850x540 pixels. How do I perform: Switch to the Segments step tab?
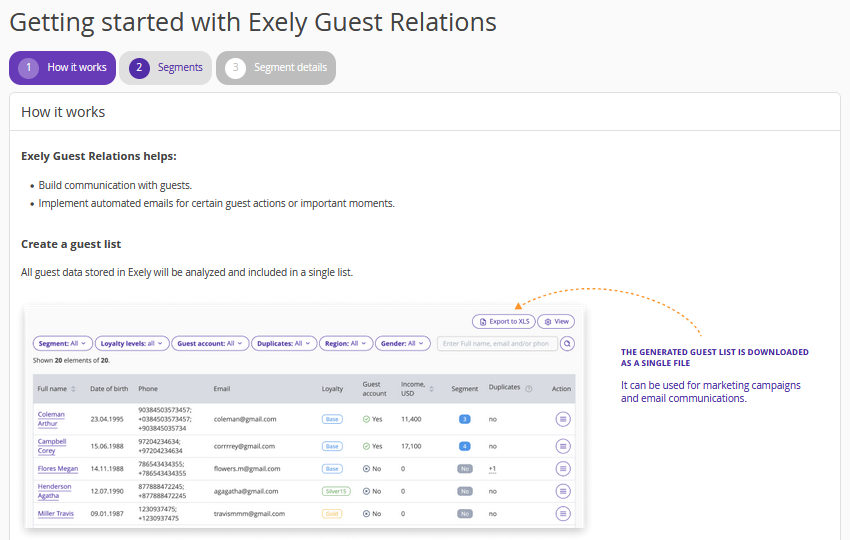click(x=166, y=68)
